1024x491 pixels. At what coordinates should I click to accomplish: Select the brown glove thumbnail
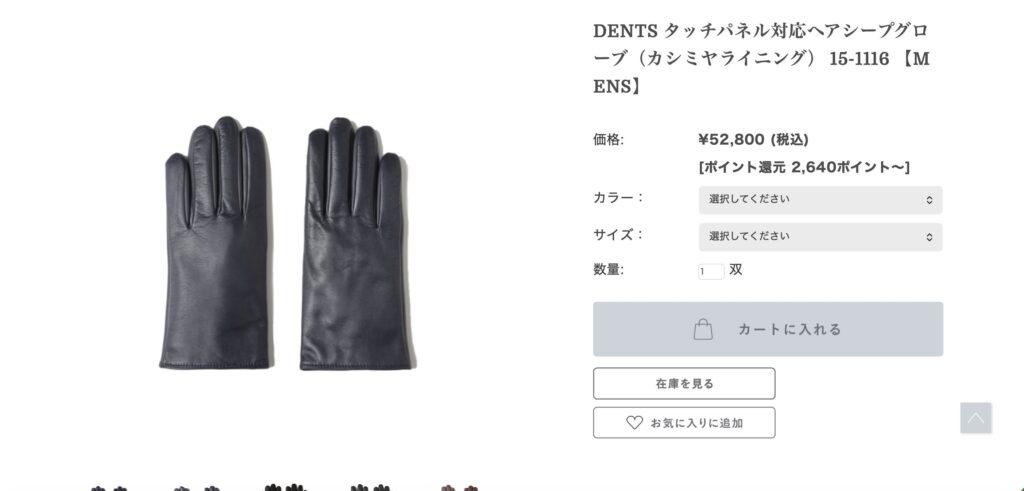click(x=459, y=488)
